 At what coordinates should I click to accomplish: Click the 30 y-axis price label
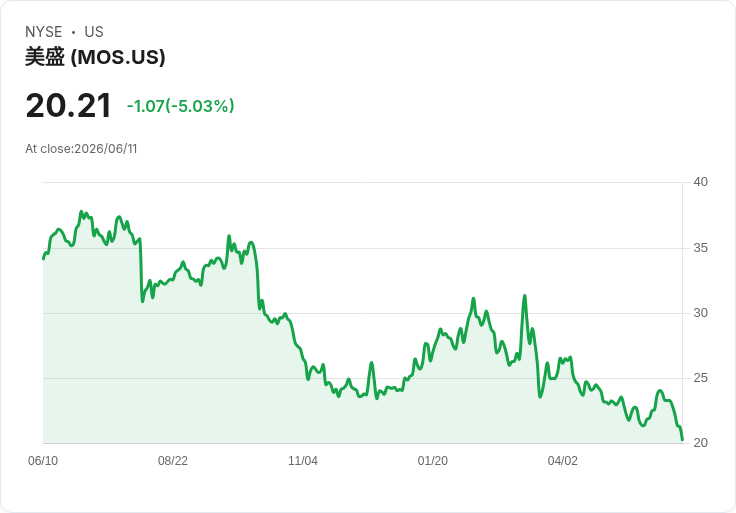[x=700, y=313]
